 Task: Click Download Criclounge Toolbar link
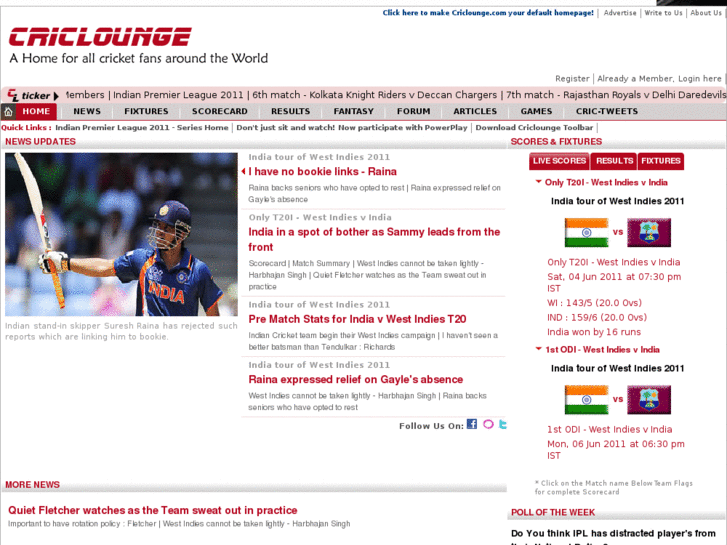(x=534, y=128)
